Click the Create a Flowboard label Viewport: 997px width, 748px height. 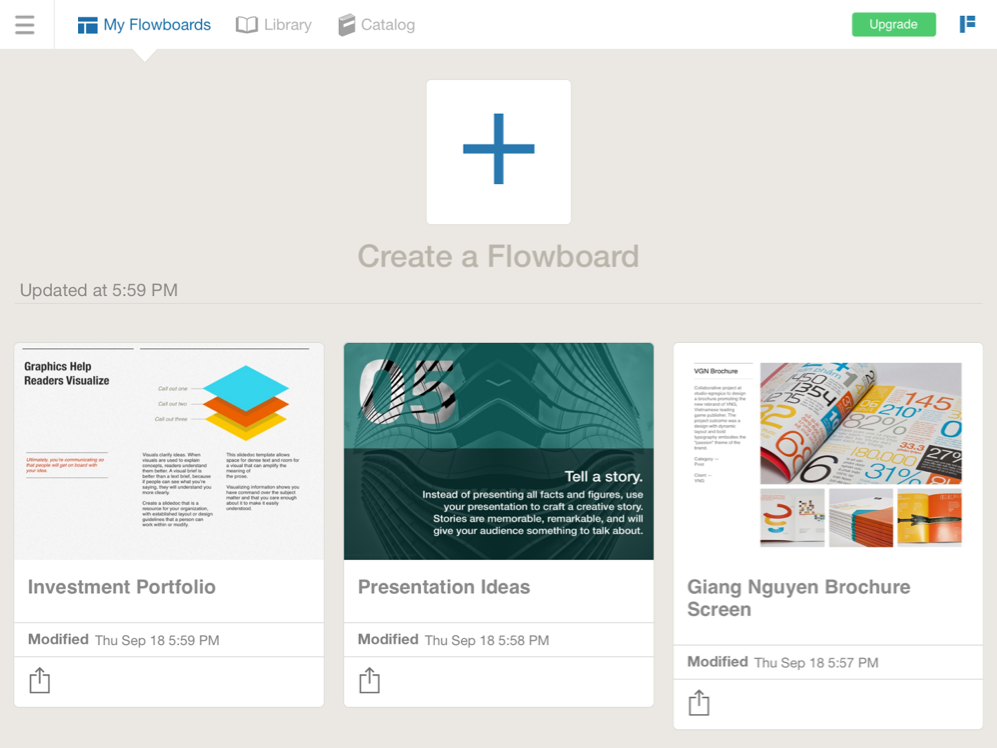pyautogui.click(x=498, y=257)
